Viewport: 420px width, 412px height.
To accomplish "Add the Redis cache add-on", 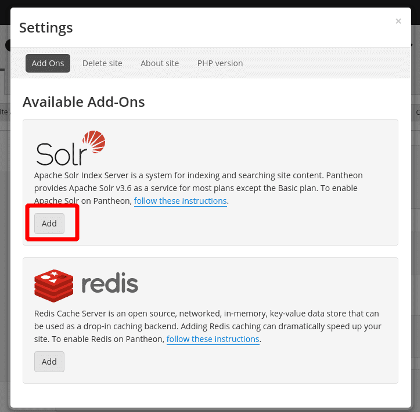I will pos(49,362).
